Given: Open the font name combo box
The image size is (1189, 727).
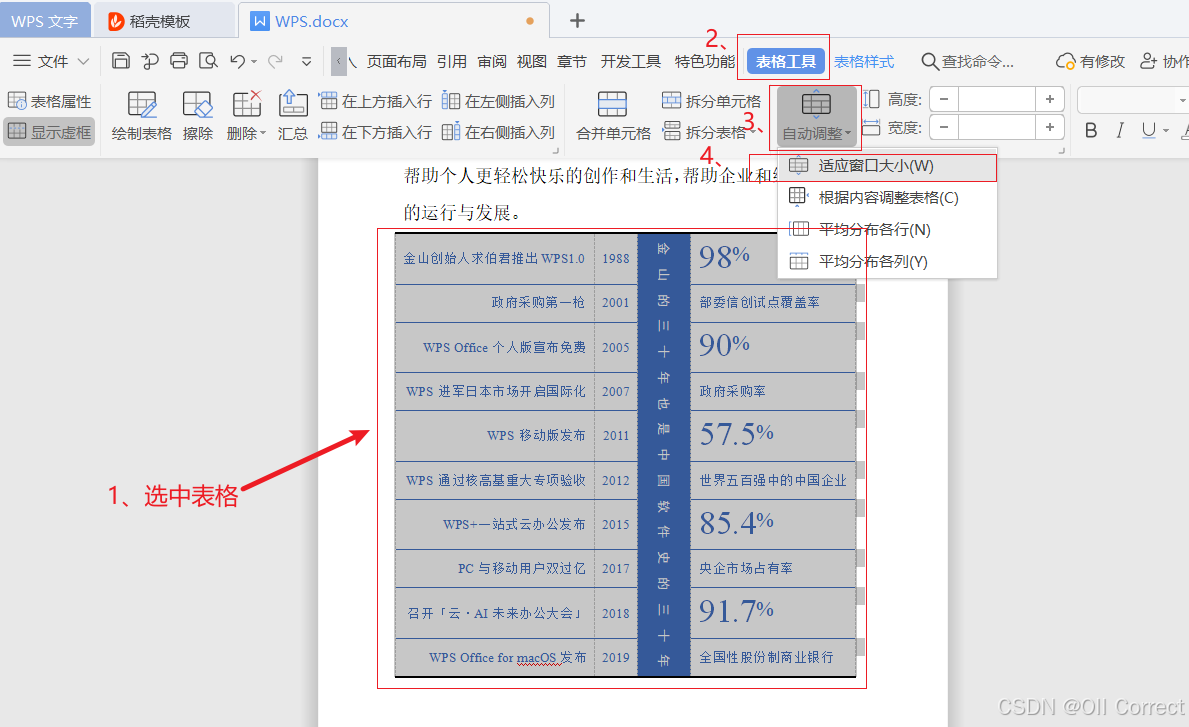Looking at the screenshot, I should click(x=1133, y=99).
